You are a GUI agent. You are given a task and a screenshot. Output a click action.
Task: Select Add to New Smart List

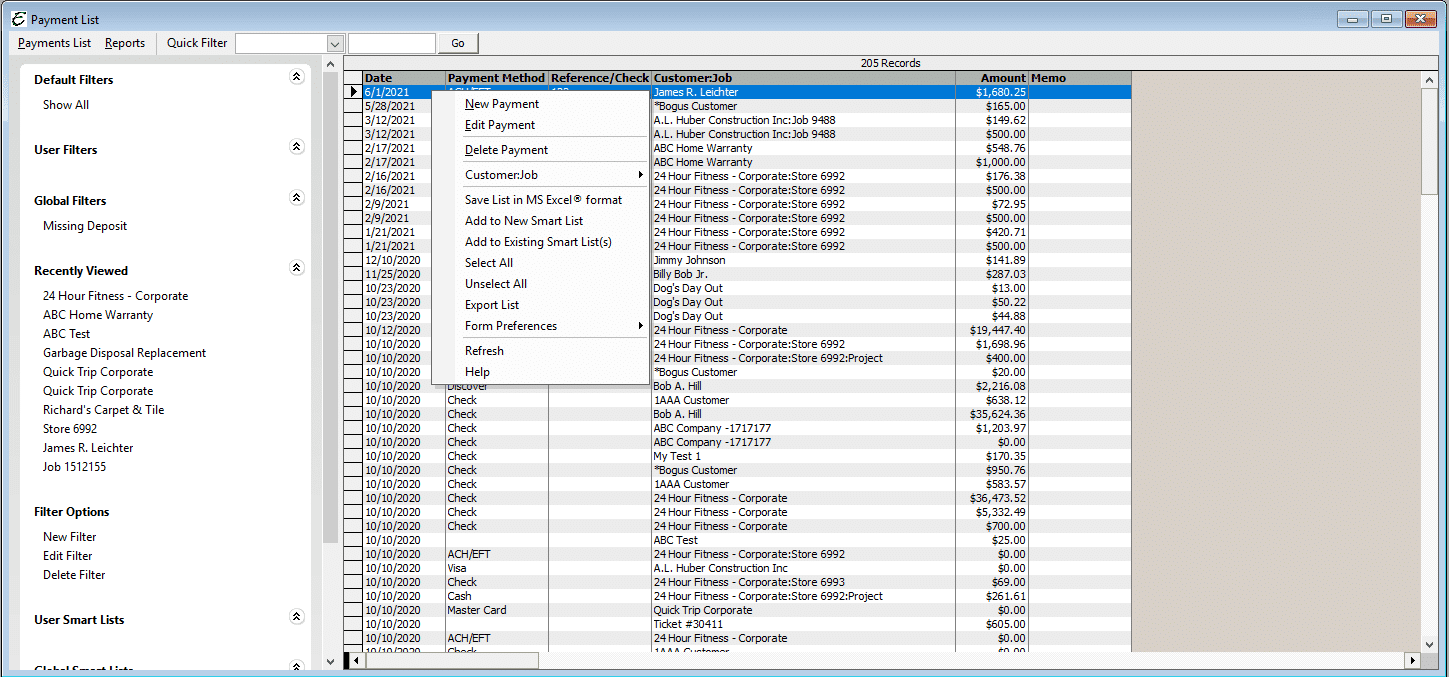[540, 221]
